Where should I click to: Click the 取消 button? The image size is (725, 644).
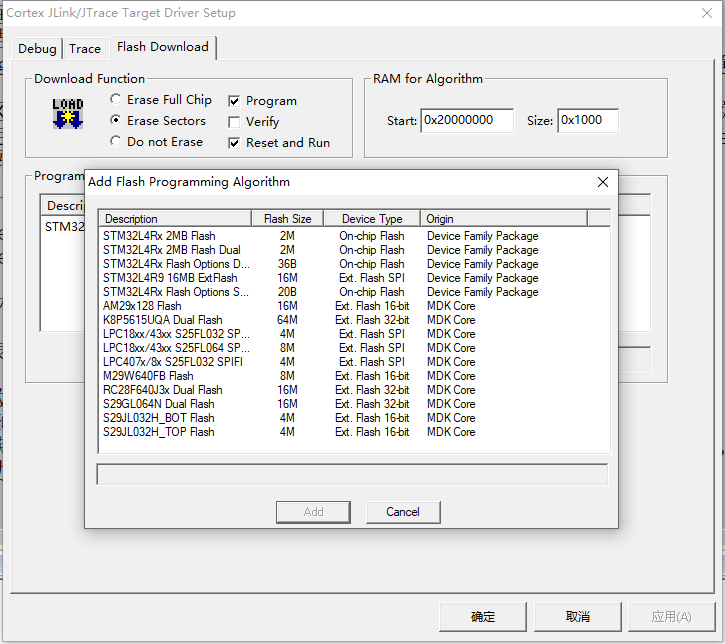578,616
